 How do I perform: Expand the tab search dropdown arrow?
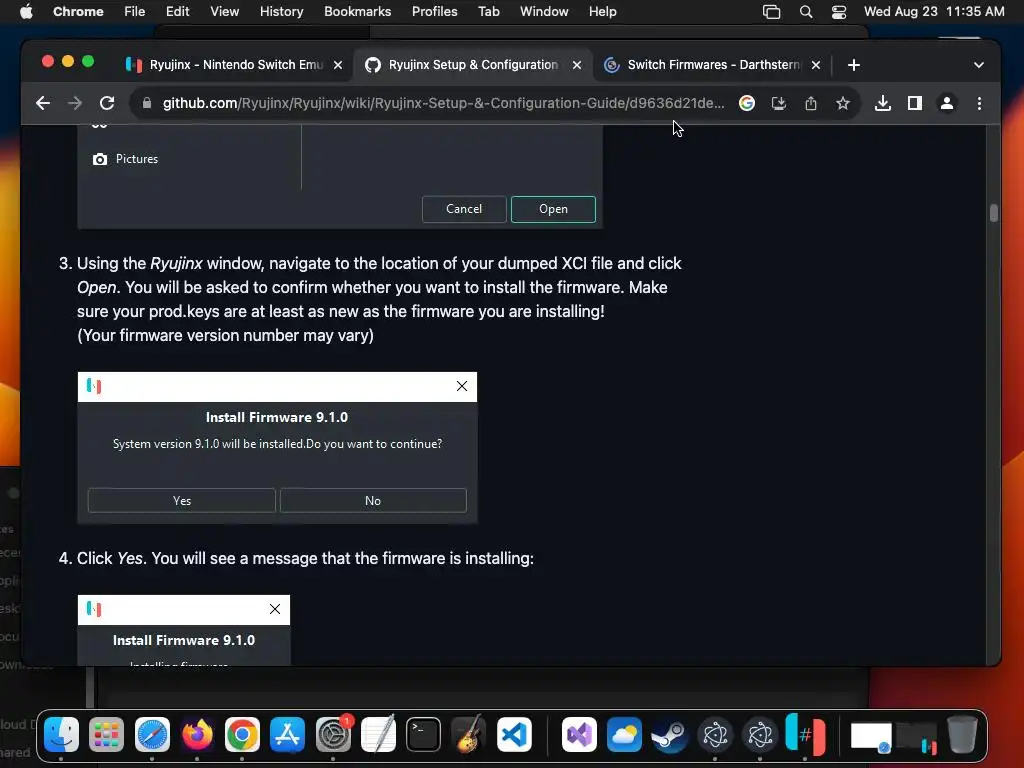tap(978, 65)
